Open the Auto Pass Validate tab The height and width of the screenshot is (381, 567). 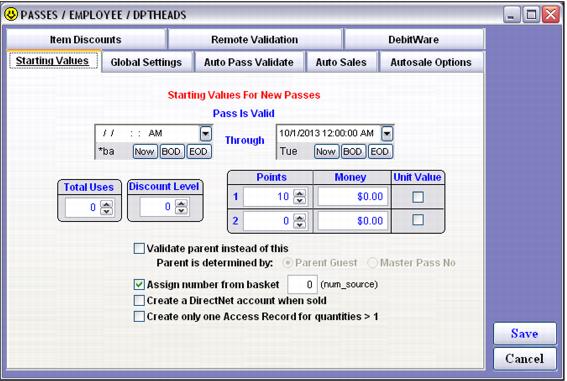click(x=249, y=62)
